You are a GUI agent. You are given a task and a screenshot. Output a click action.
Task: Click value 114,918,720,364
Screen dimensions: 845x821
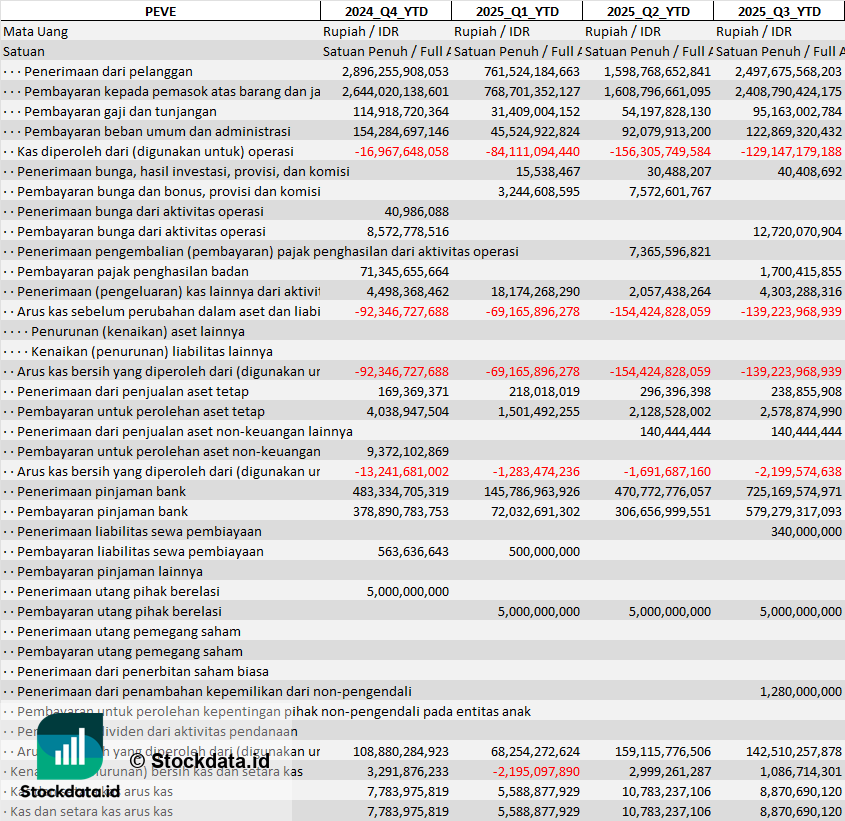(401, 112)
